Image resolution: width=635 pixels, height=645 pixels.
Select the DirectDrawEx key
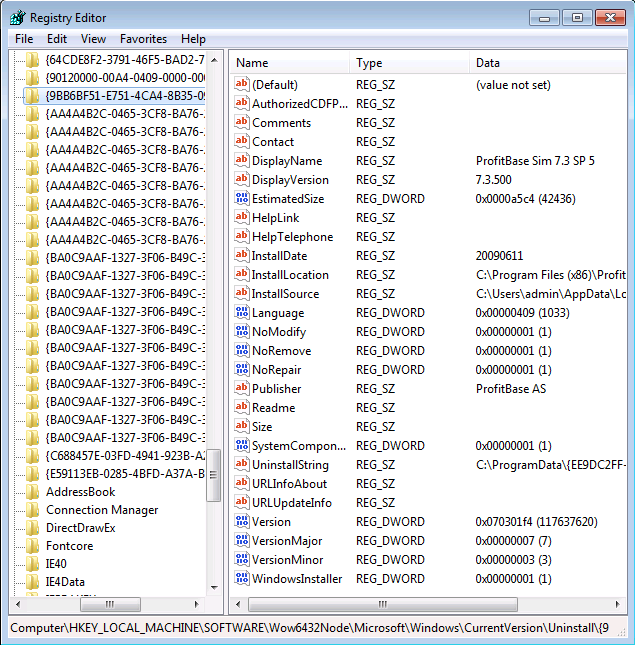pos(81,528)
